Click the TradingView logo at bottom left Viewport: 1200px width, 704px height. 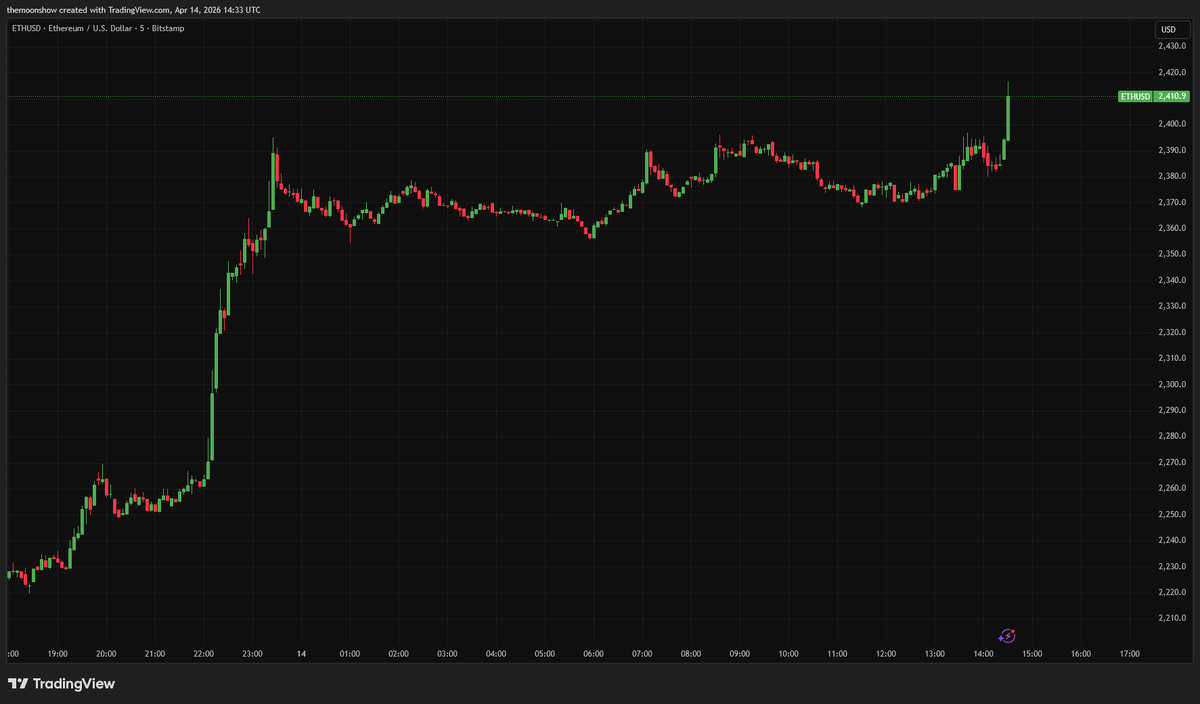[x=62, y=684]
